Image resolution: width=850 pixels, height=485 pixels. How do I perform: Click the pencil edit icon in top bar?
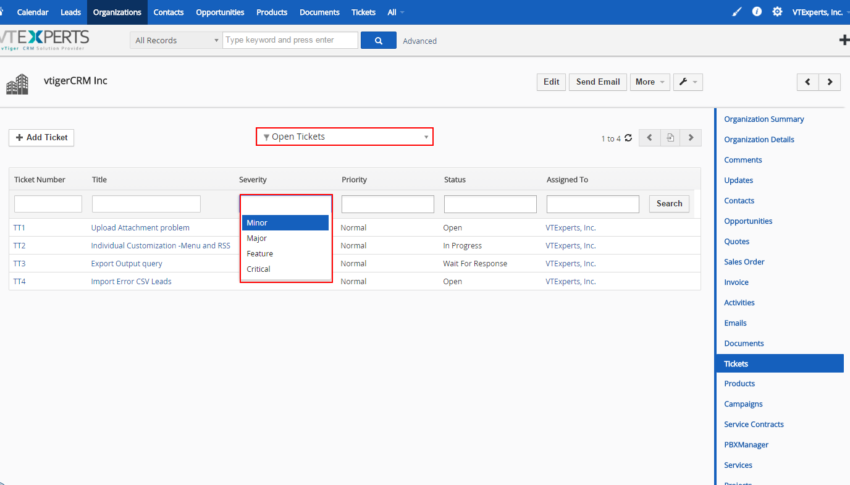coord(736,12)
